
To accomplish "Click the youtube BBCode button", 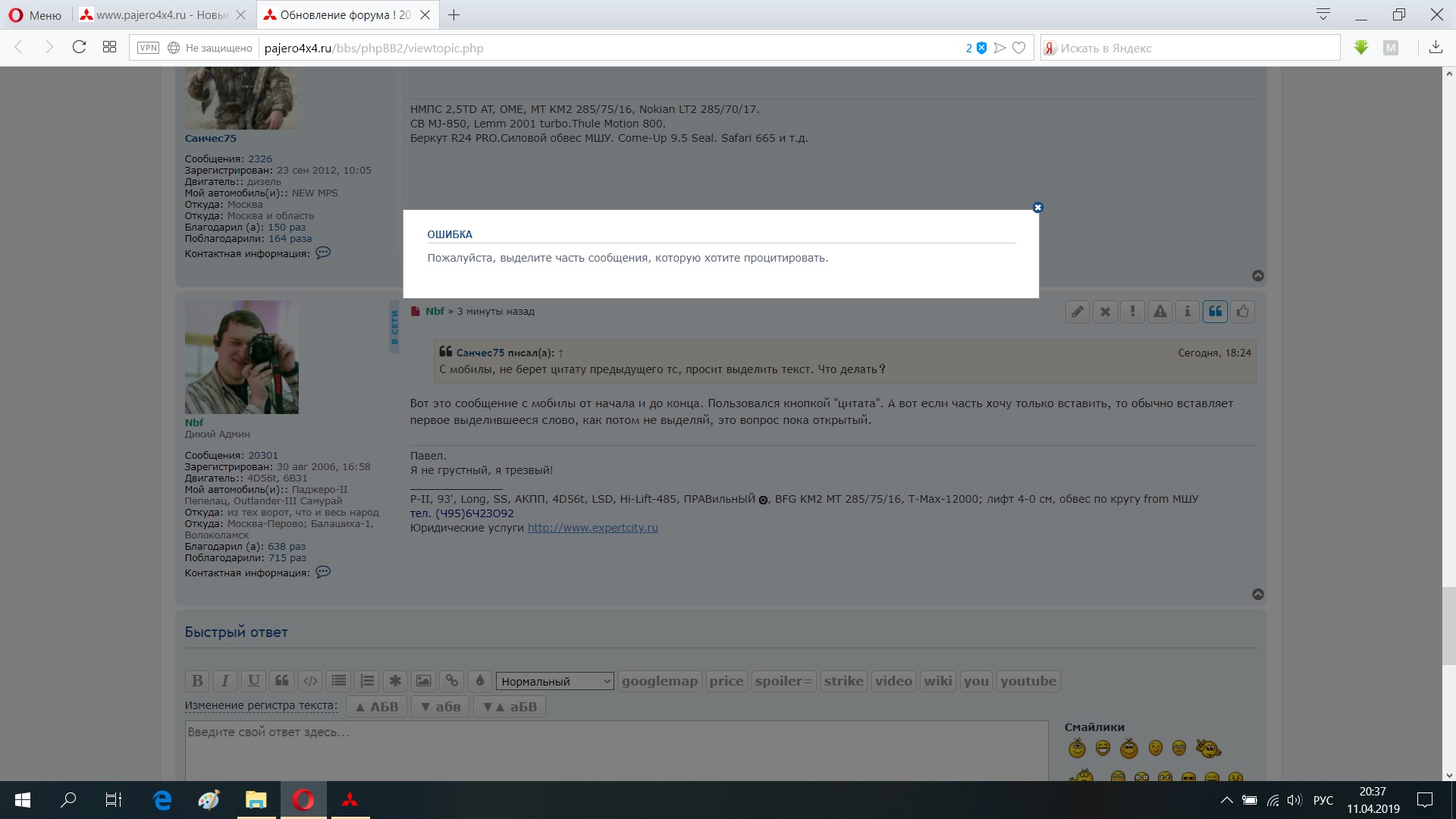I will coord(1028,681).
